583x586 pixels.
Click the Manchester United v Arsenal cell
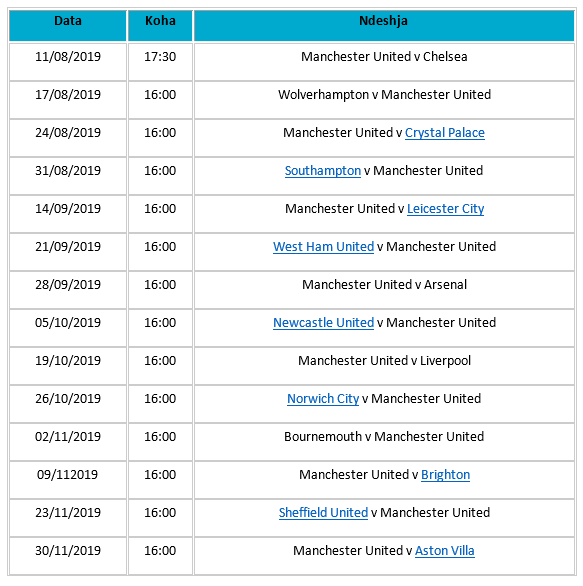point(384,290)
